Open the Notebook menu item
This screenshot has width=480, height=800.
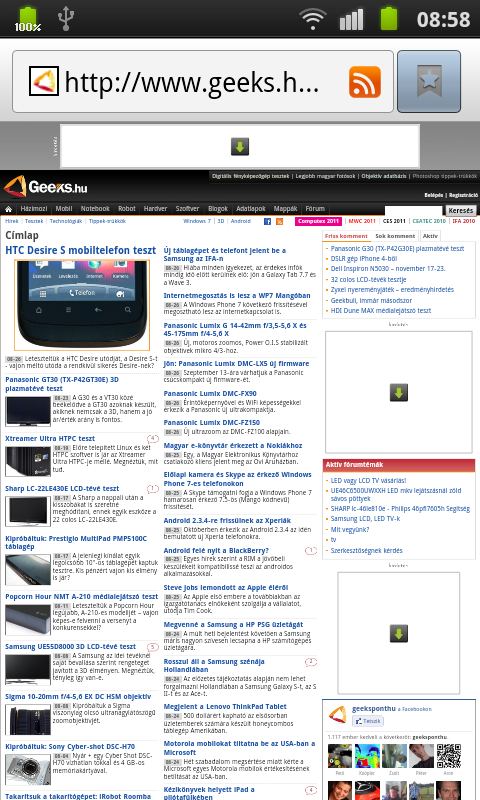pyautogui.click(x=95, y=209)
